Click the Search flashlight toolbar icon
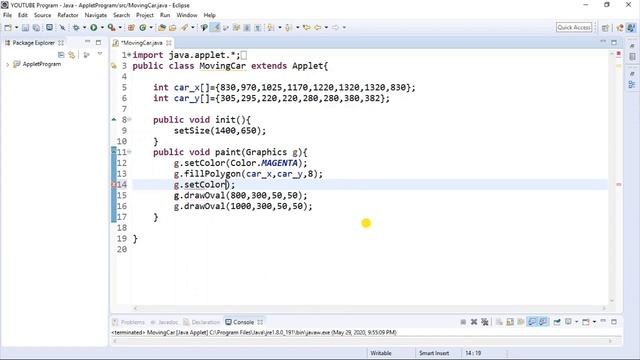The image size is (640, 360). (x=185, y=27)
